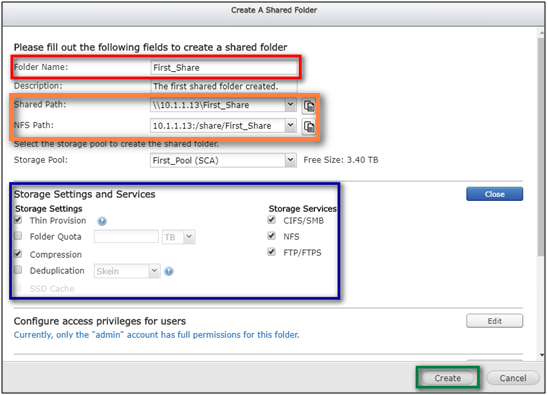Uncheck the CIFS/SMB storage service

(x=272, y=220)
